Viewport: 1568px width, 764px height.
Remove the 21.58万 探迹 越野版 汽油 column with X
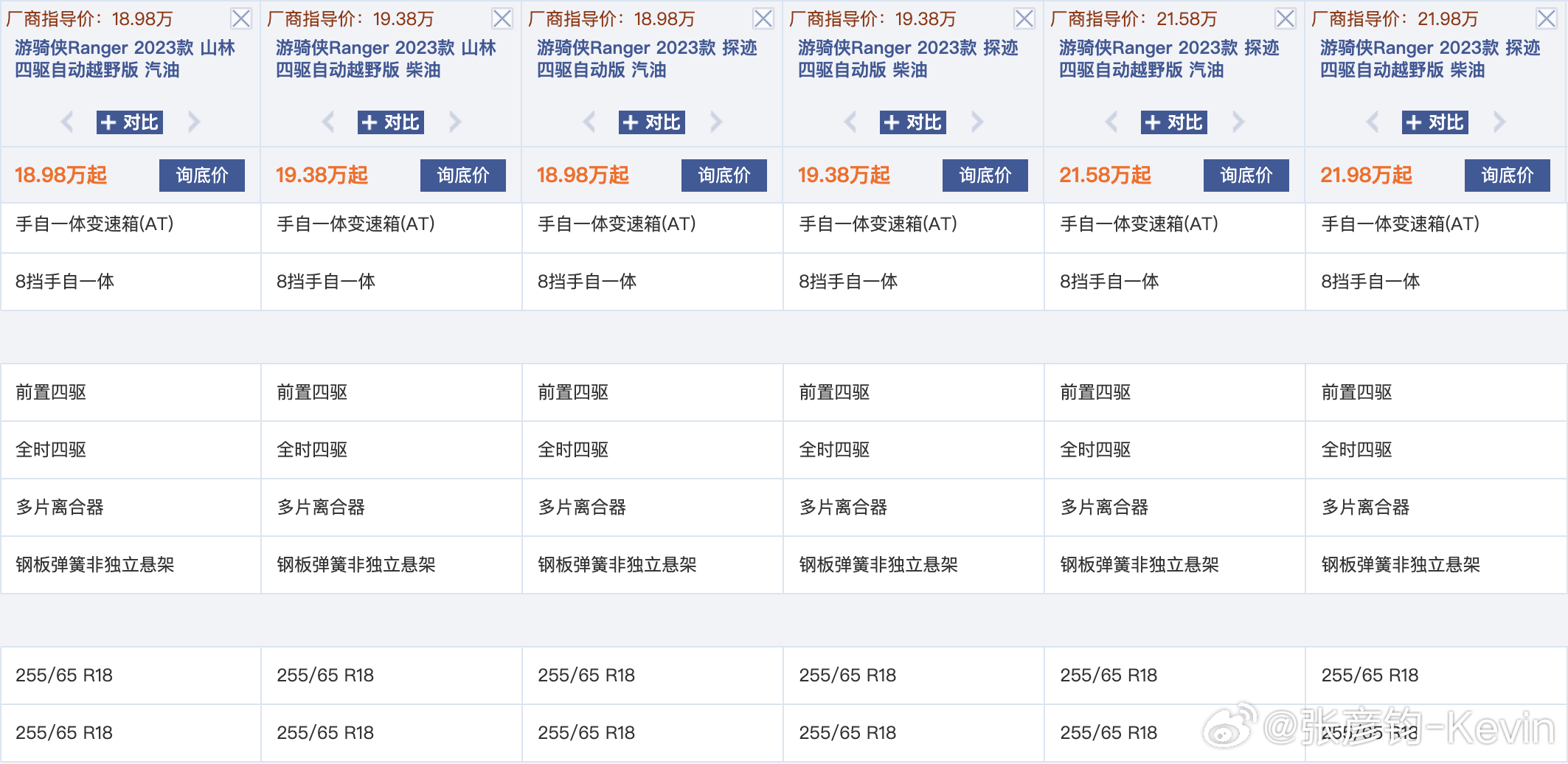(1286, 18)
